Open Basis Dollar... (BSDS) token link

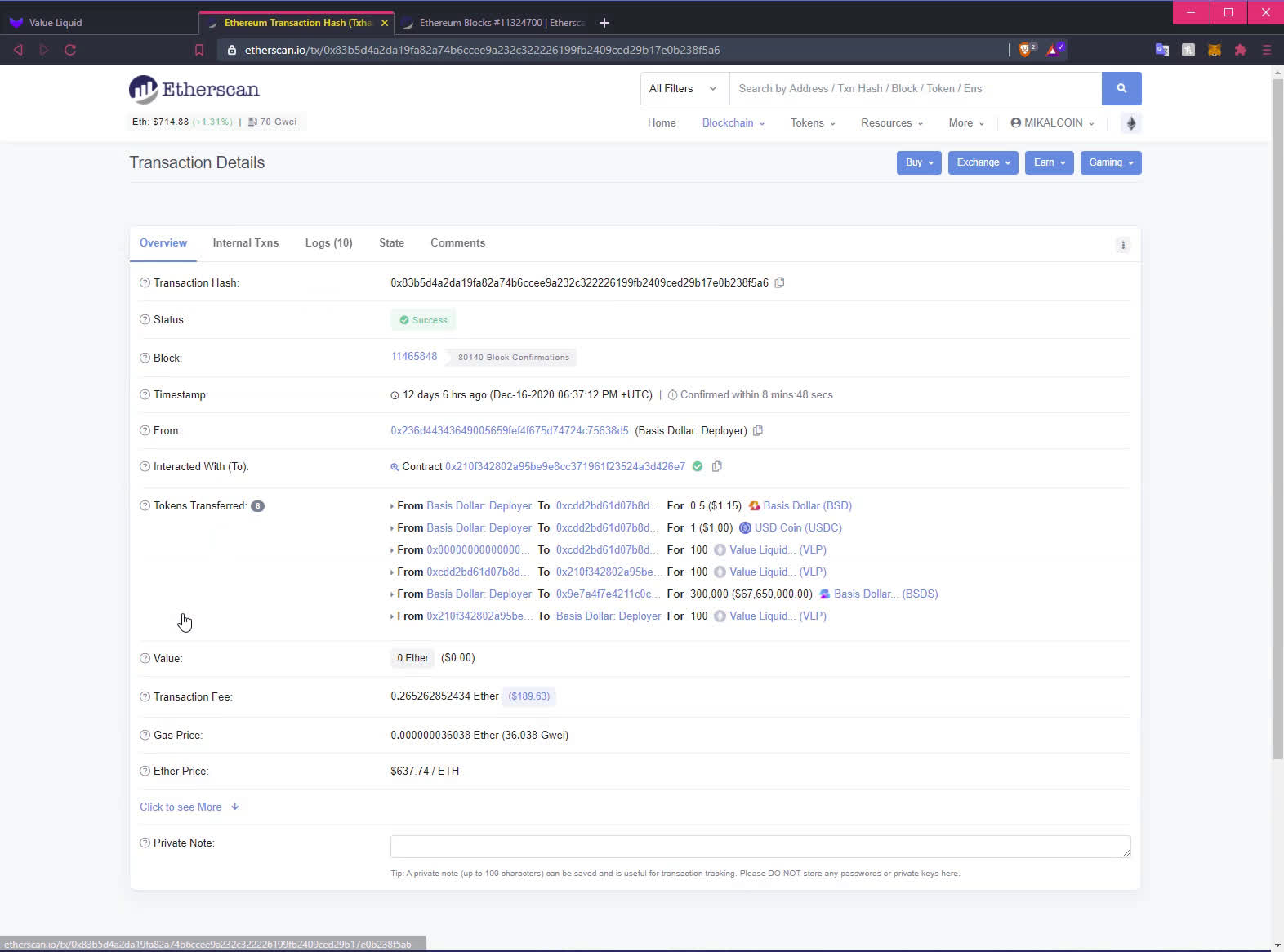pyautogui.click(x=886, y=594)
